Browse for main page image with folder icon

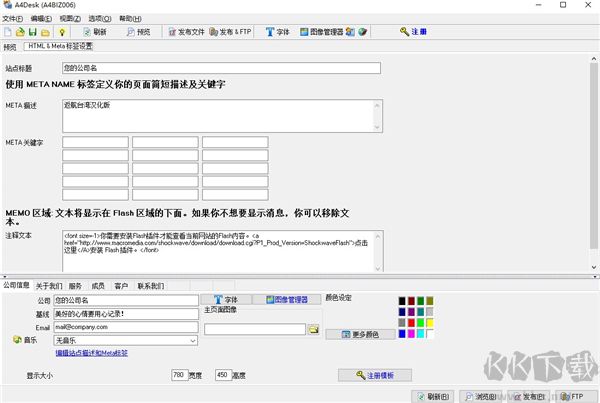tap(314, 329)
